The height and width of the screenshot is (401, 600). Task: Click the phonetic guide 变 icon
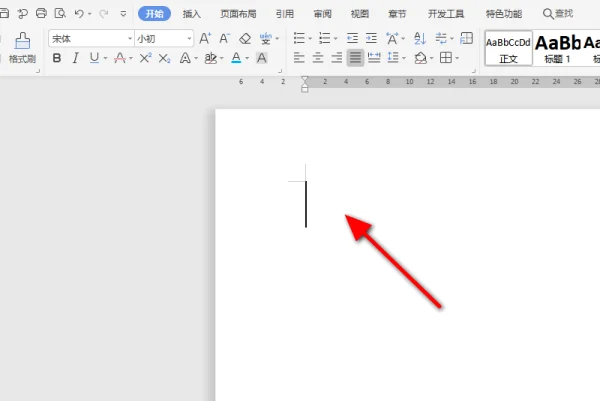265,38
